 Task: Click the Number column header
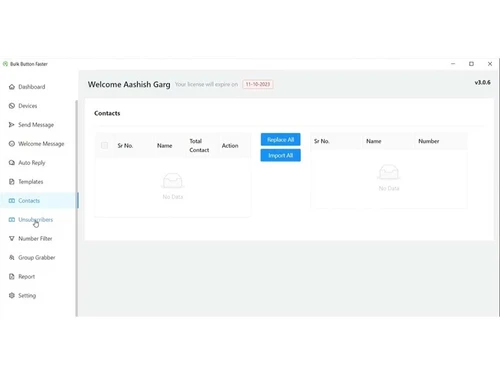coord(429,141)
